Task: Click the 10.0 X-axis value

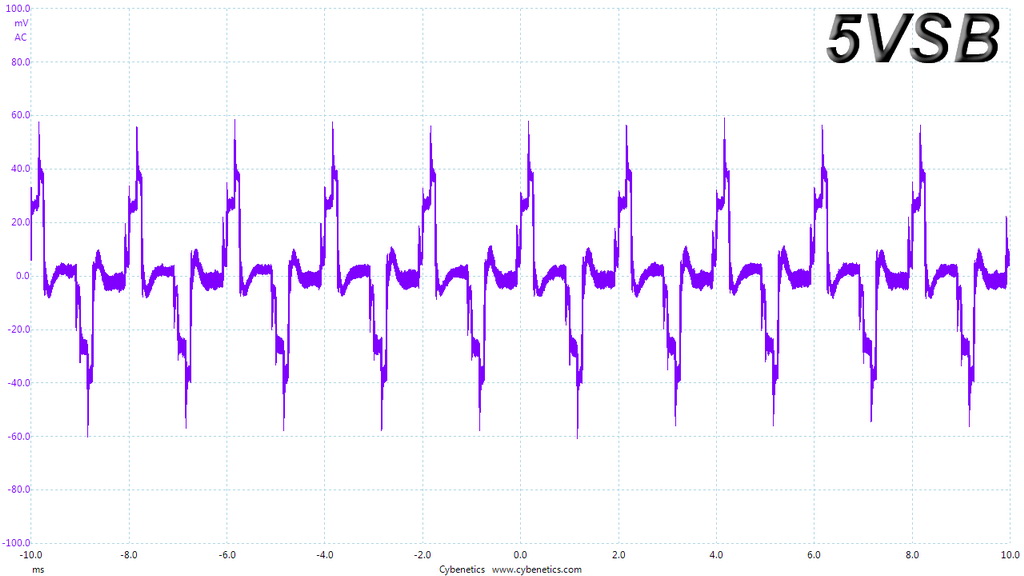Action: pyautogui.click(x=1010, y=555)
